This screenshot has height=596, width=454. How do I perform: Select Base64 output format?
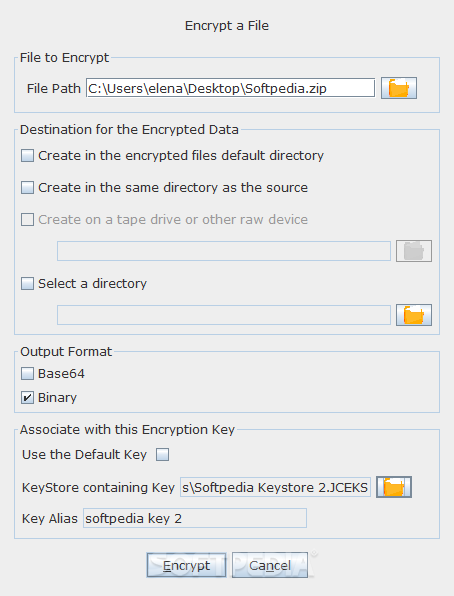coord(27,374)
